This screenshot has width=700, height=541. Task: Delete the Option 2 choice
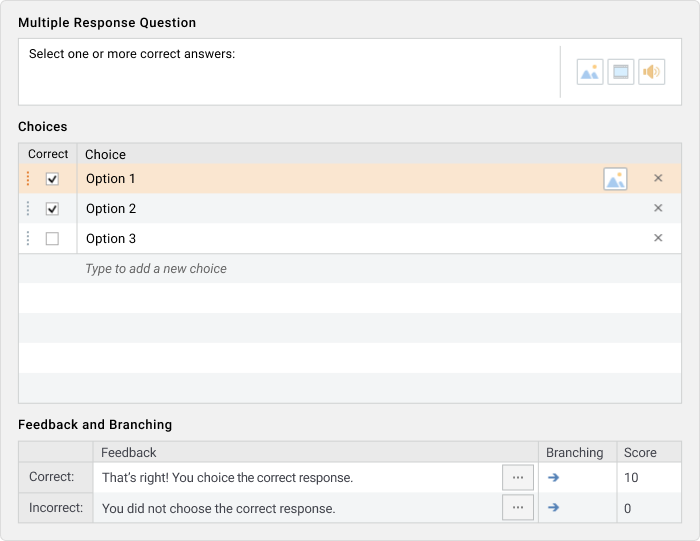click(658, 208)
